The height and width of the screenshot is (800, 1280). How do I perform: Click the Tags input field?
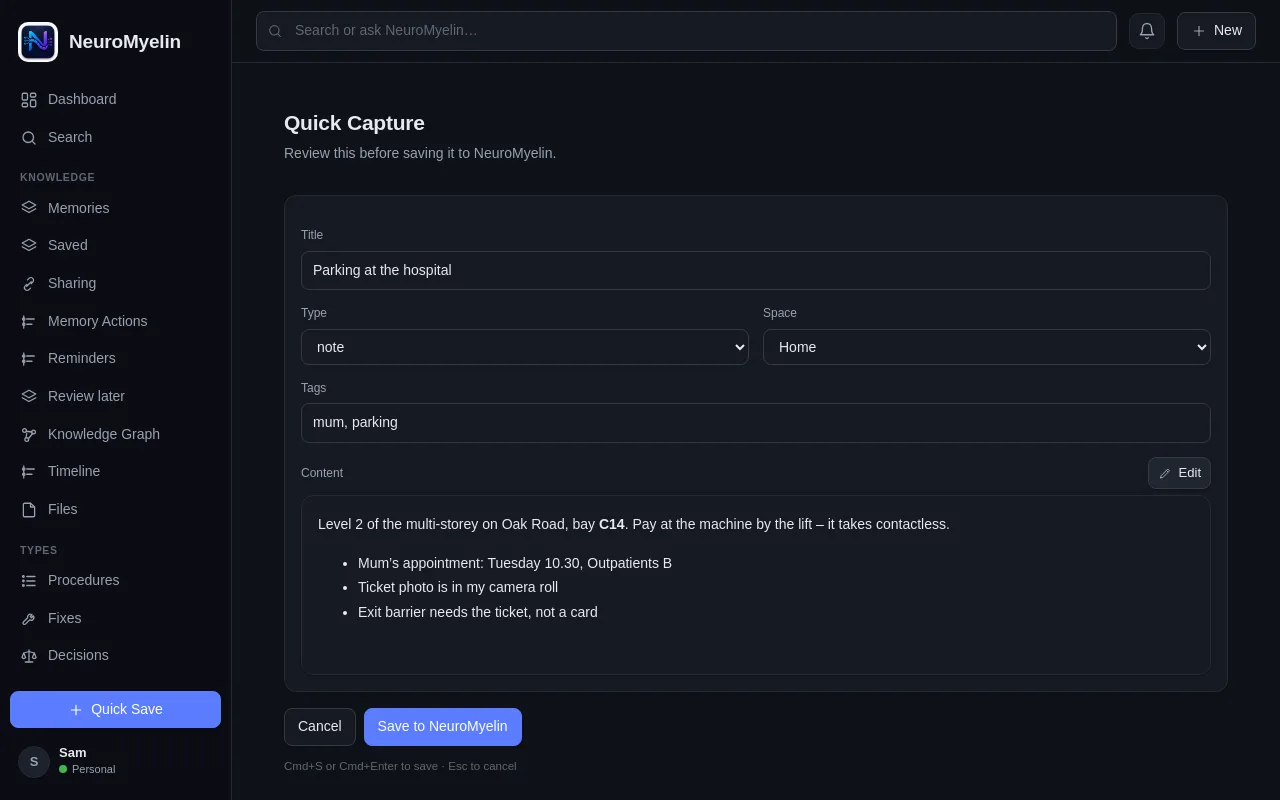[756, 423]
